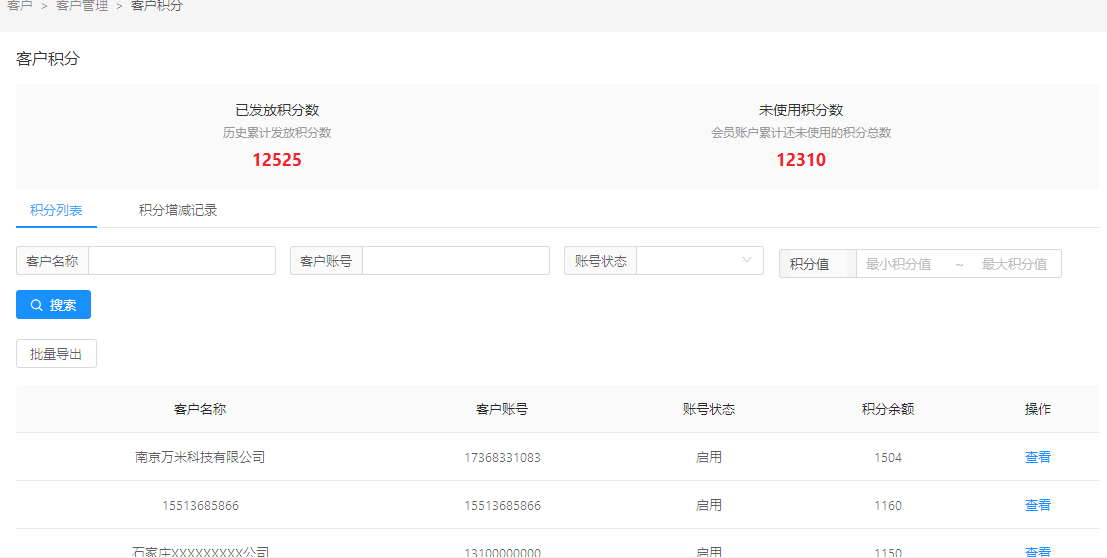This screenshot has height=558, width=1107.
Task: Click the 客户 breadcrumb root
Action: (x=20, y=6)
